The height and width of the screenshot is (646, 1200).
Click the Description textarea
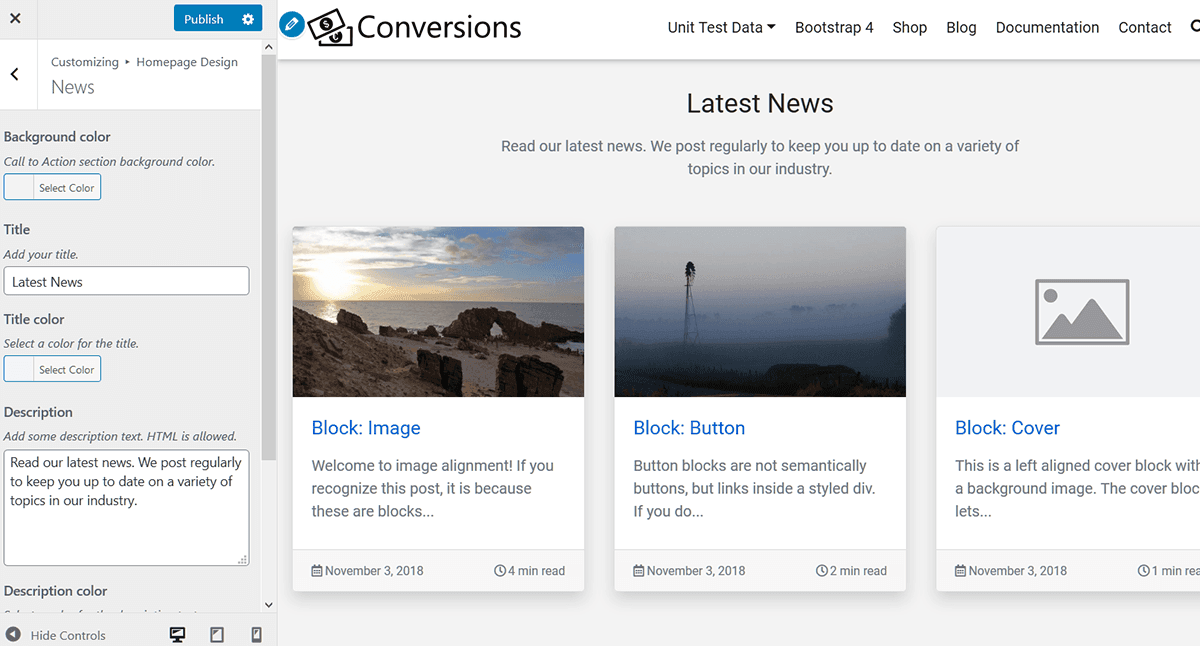pyautogui.click(x=126, y=508)
